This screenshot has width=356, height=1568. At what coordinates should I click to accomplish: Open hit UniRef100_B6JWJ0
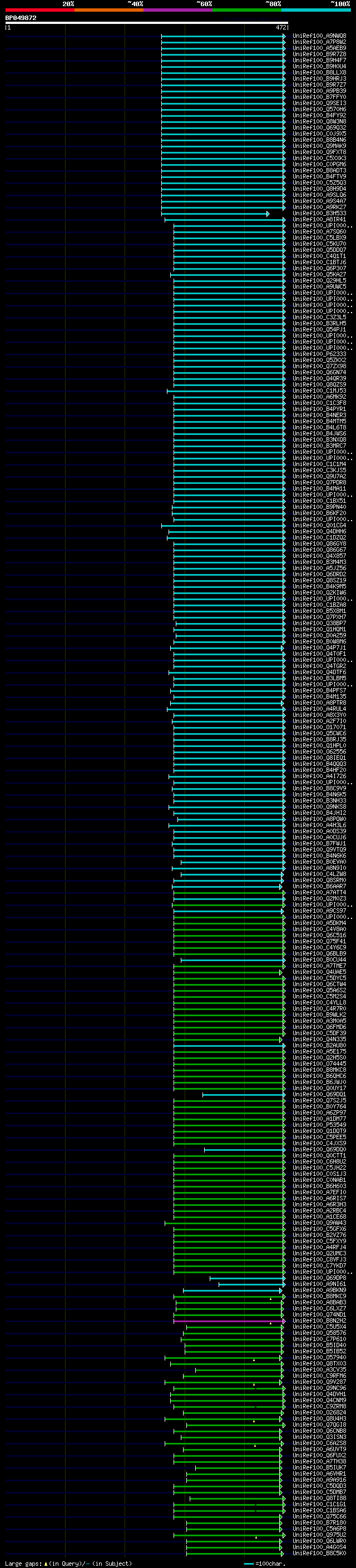319,1082
